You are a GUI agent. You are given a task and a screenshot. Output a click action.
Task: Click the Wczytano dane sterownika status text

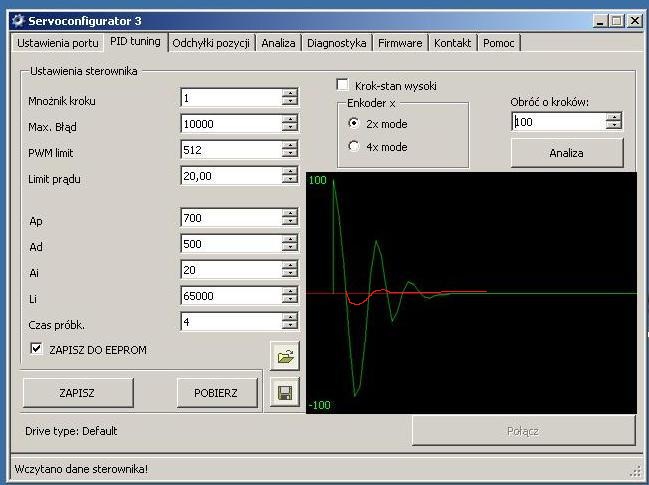[x=81, y=469]
